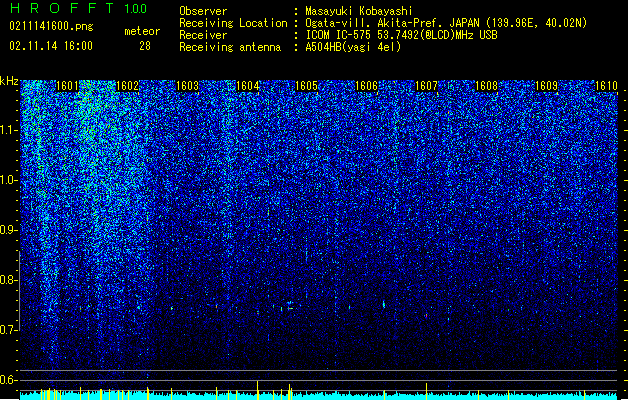Click the meteor label
This screenshot has height=400, width=629.
142,31
